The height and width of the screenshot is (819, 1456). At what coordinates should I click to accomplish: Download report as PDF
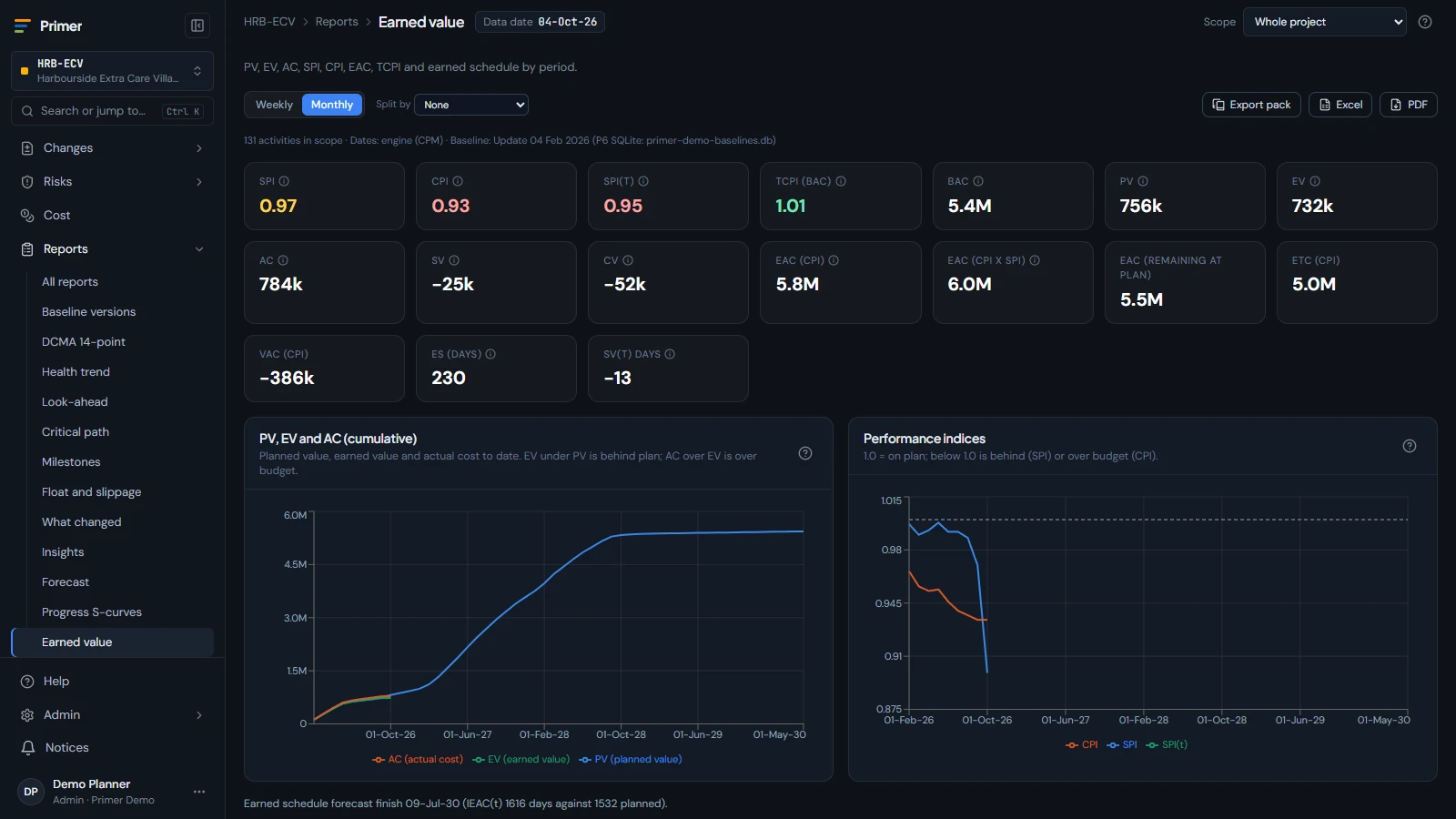coord(1409,105)
